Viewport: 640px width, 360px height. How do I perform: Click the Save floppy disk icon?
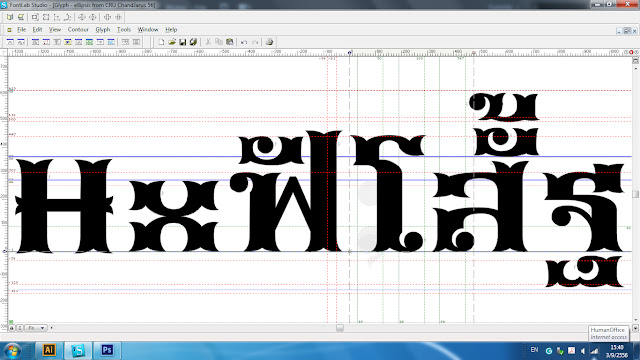(182, 42)
